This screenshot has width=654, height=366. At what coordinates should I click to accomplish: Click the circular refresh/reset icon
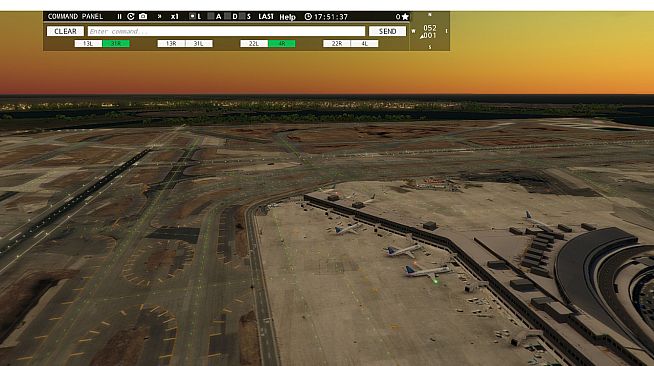(x=131, y=16)
